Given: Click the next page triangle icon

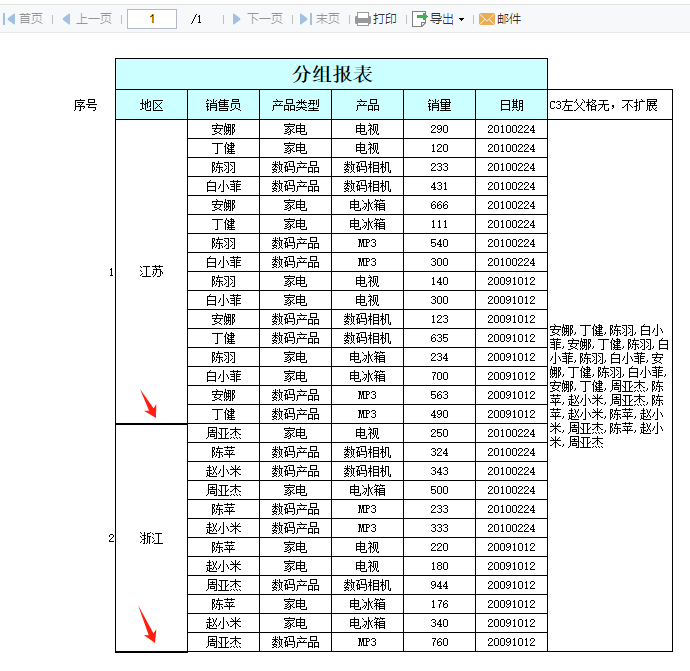Looking at the screenshot, I should point(237,19).
